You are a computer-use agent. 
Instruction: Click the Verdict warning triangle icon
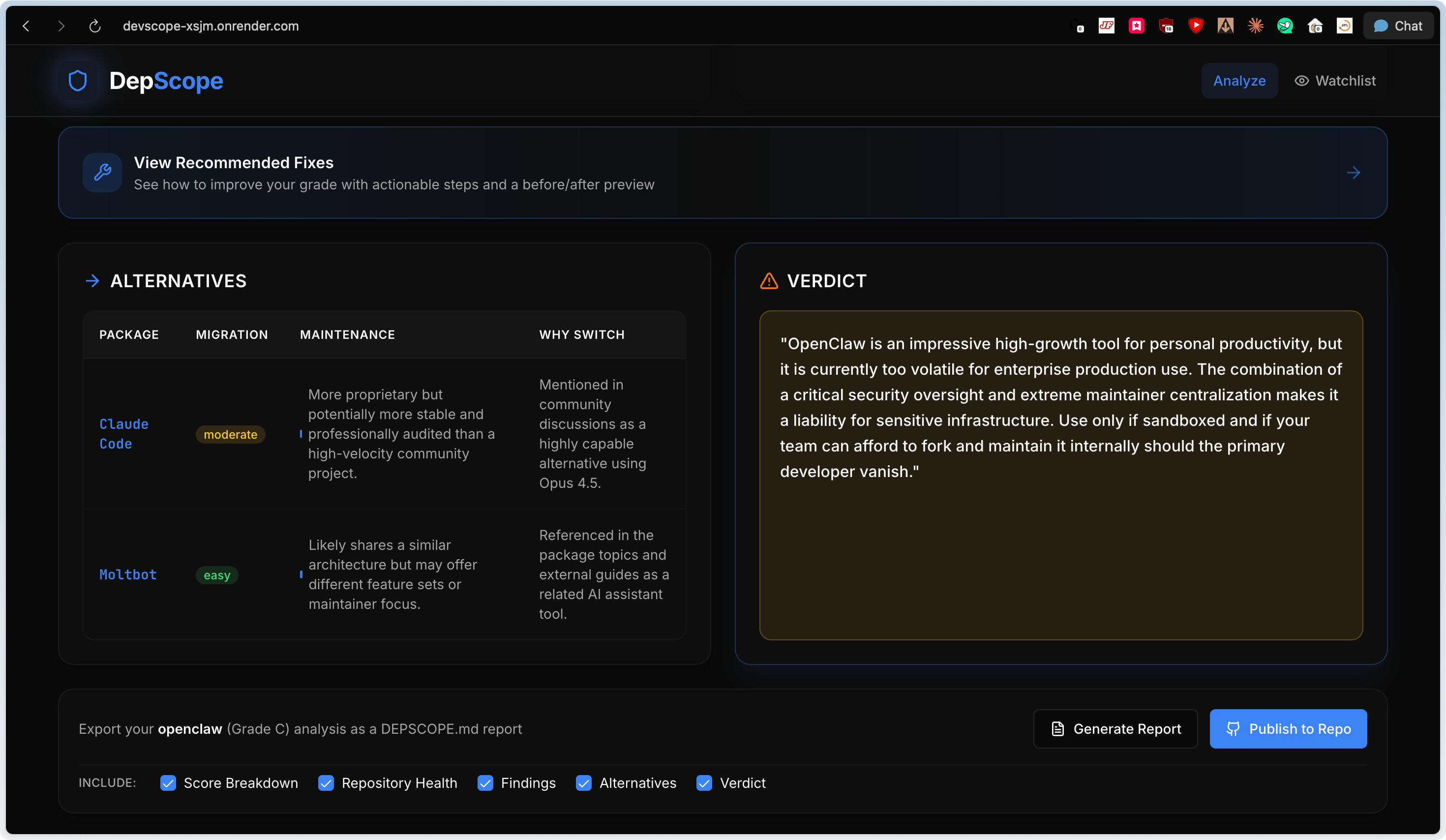(769, 281)
